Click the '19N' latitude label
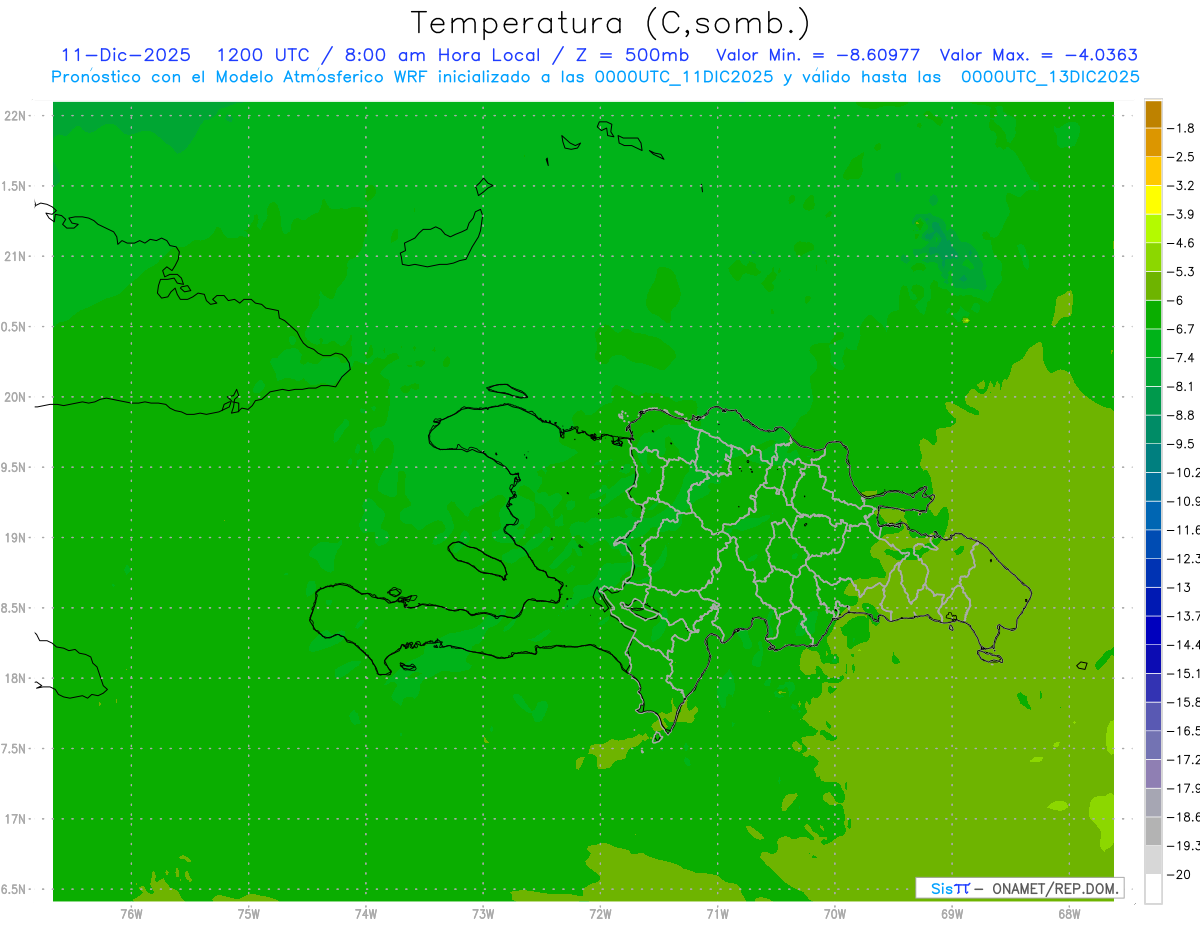 coord(15,538)
